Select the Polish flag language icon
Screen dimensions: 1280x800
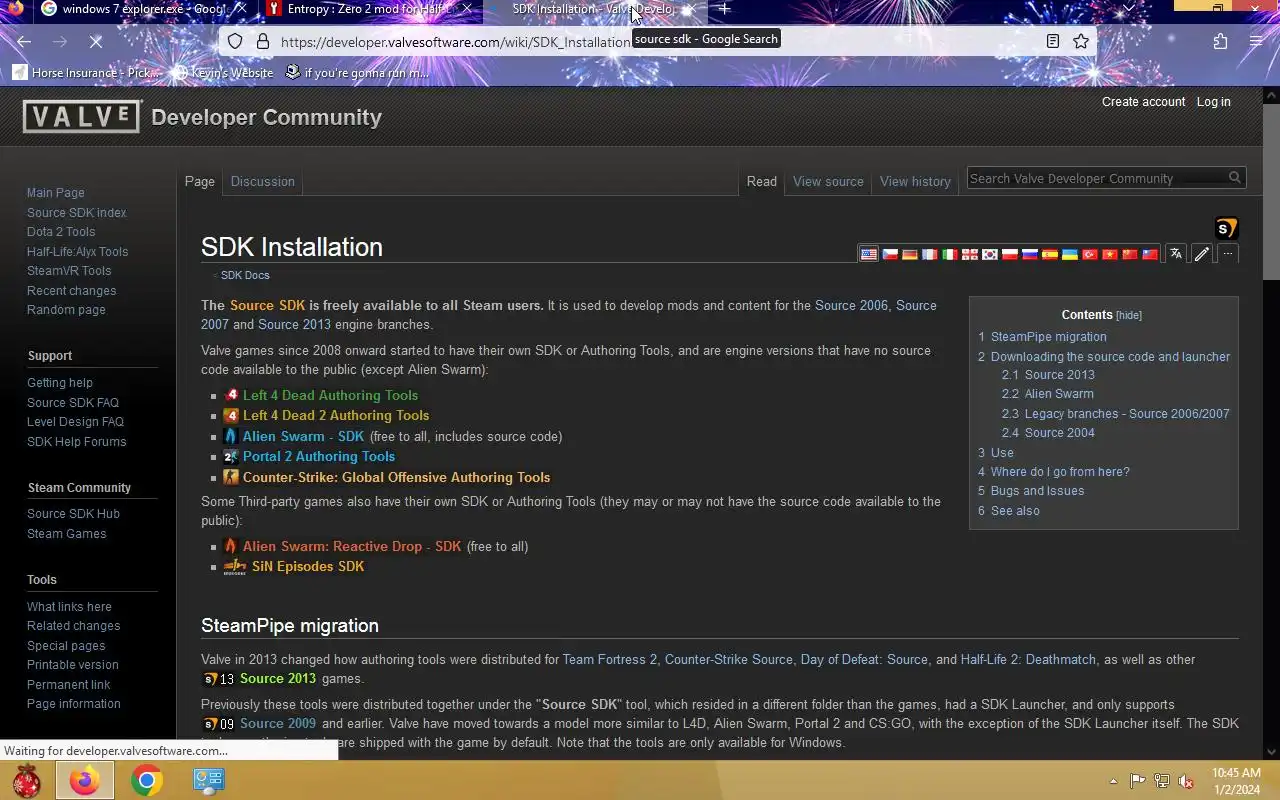click(1009, 254)
